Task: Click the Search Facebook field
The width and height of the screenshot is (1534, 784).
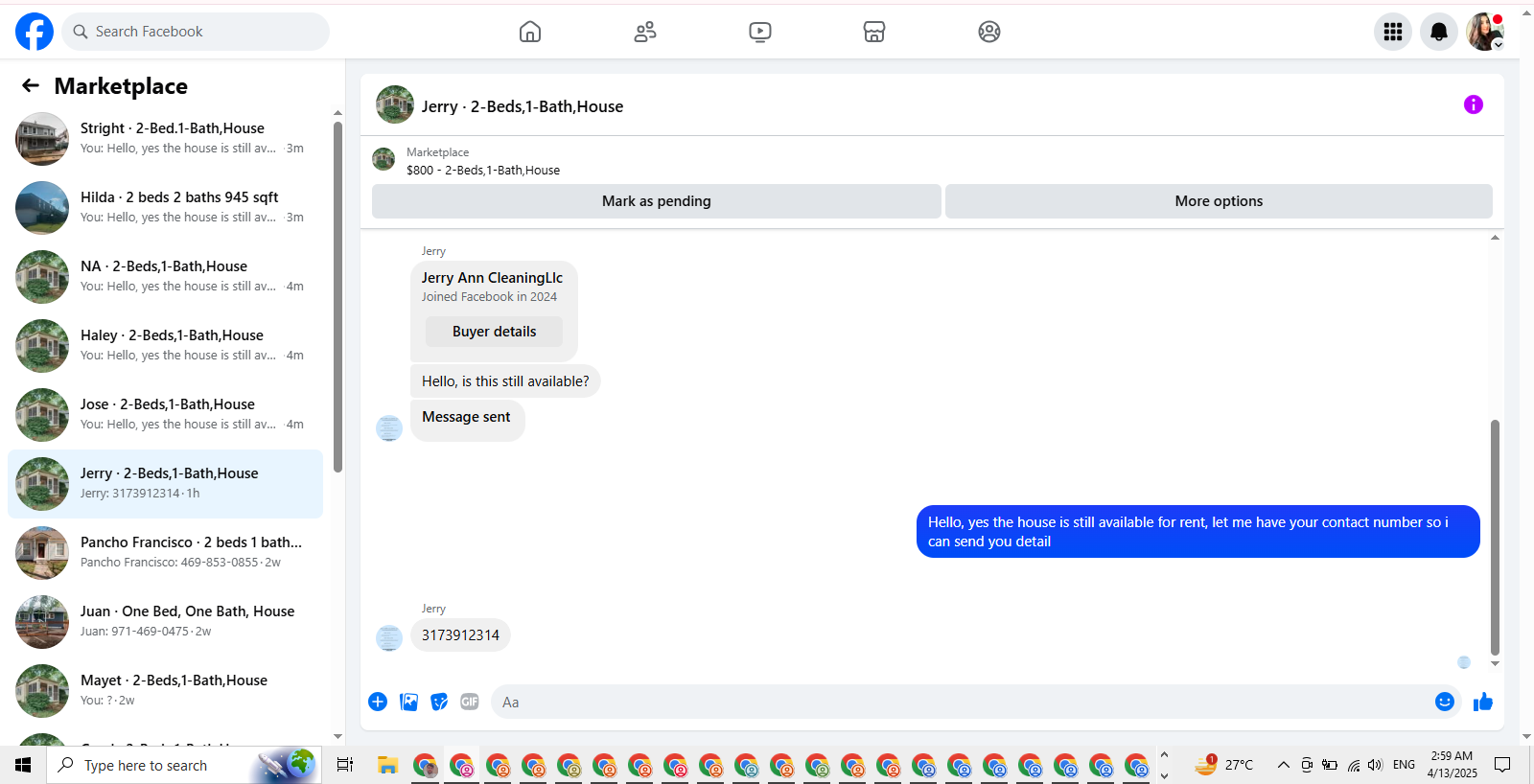Action: point(196,32)
